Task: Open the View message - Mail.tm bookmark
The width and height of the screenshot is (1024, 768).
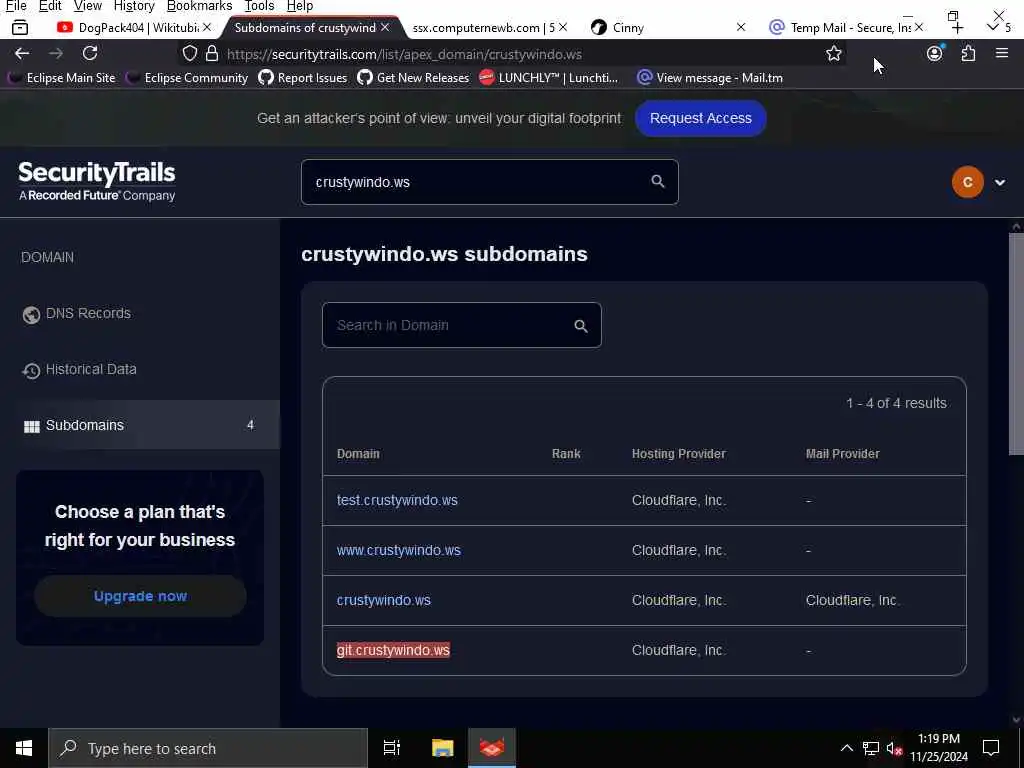Action: coord(710,78)
